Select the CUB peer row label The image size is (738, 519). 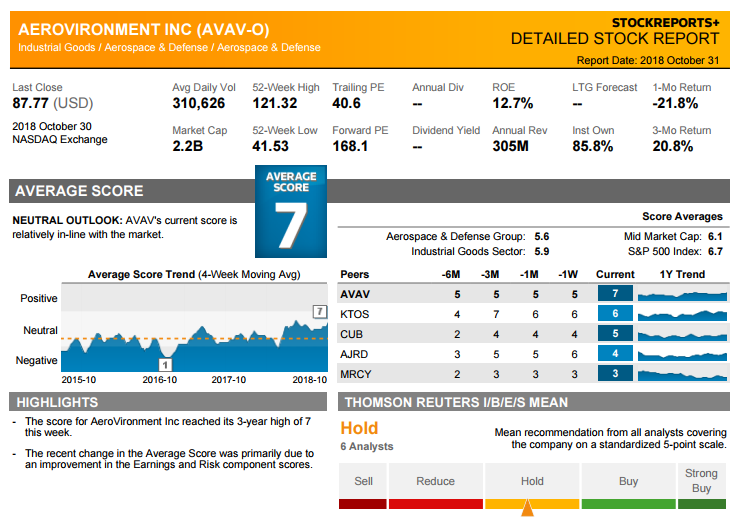(x=351, y=334)
